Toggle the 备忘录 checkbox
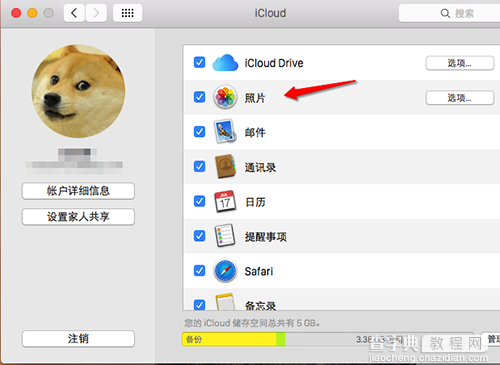The height and width of the screenshot is (365, 500). [x=199, y=305]
